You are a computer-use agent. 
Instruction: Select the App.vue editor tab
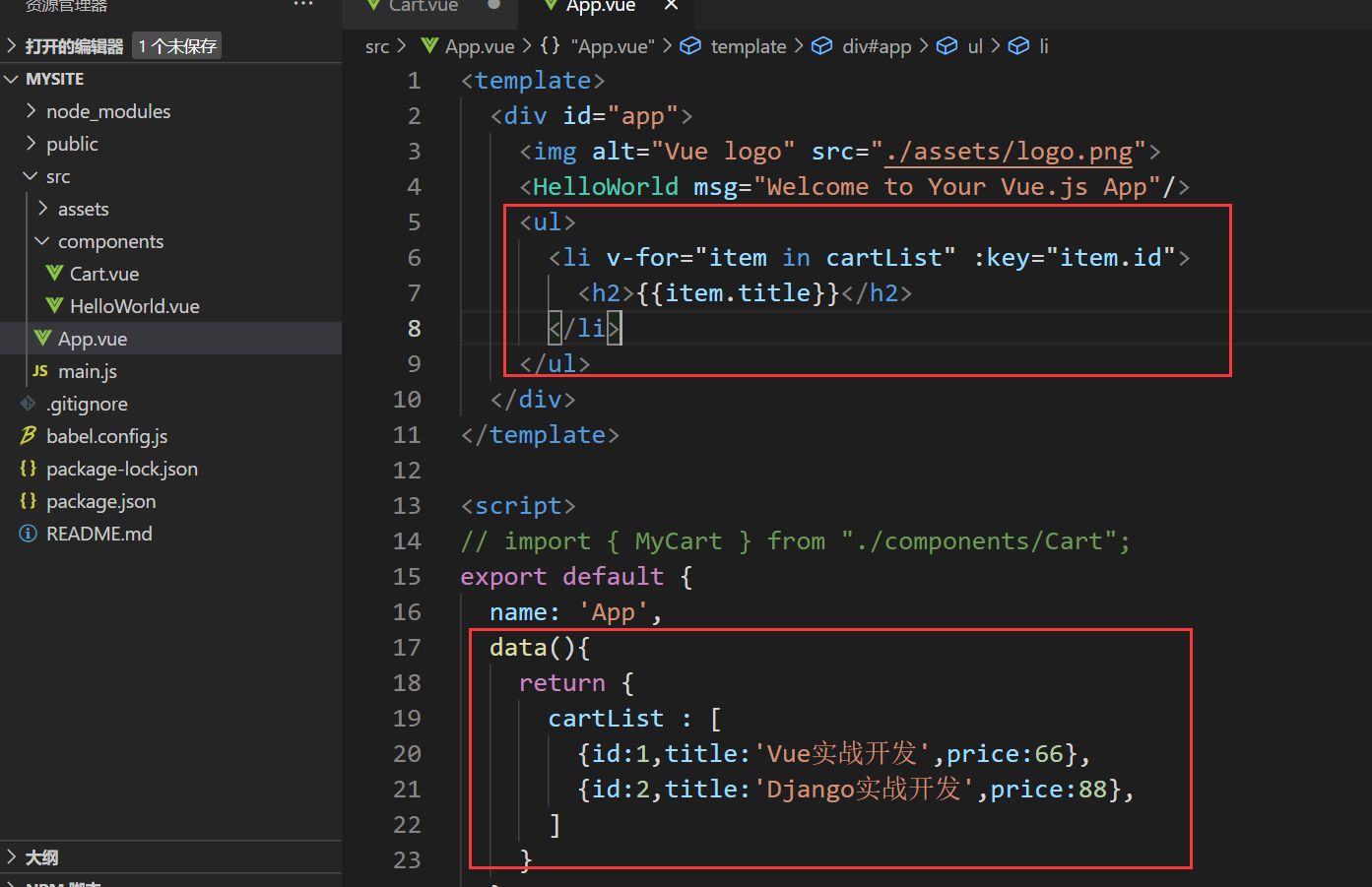600,6
